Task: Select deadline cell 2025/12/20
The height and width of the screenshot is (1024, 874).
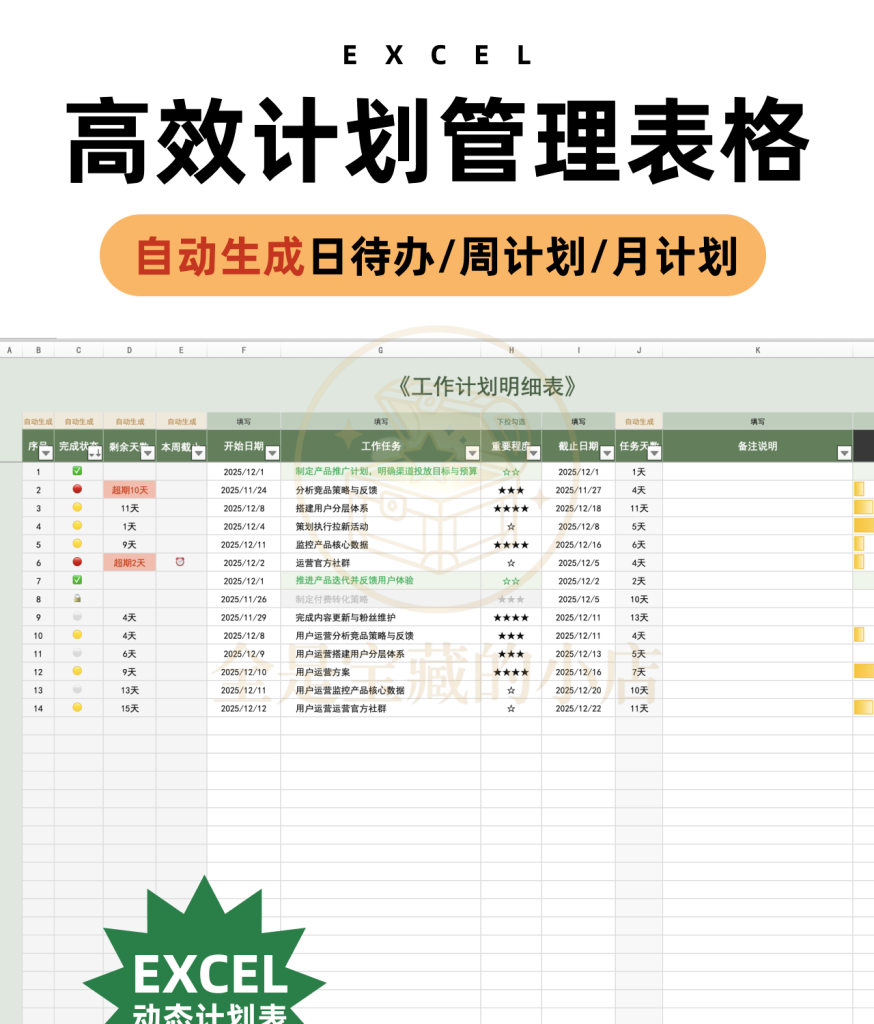Action: click(579, 690)
